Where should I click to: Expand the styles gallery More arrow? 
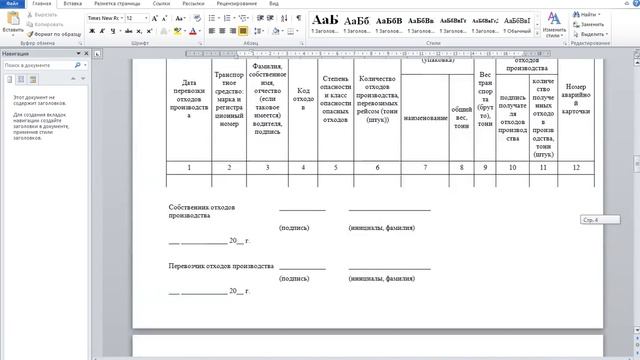click(537, 34)
